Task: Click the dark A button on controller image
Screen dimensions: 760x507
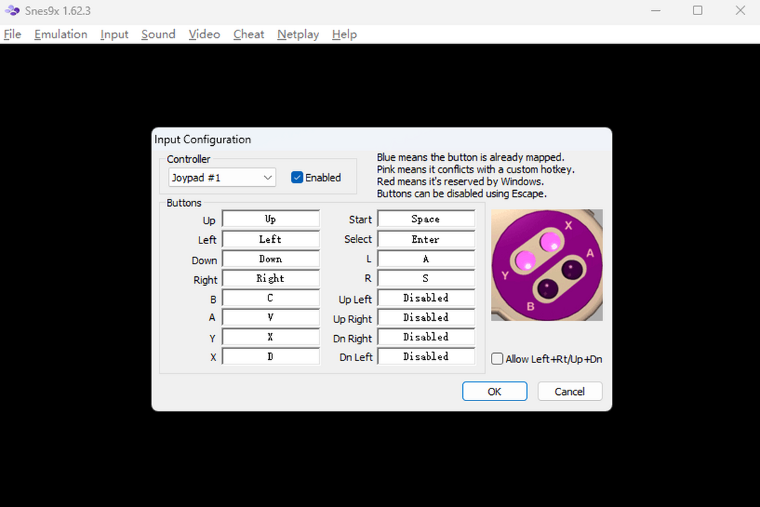Action: click(x=572, y=269)
